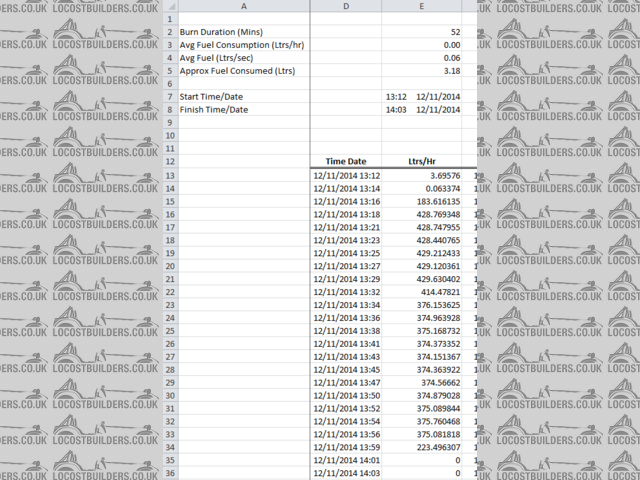
Task: Select the cell '12/11/2014 13:41'
Action: click(346, 344)
